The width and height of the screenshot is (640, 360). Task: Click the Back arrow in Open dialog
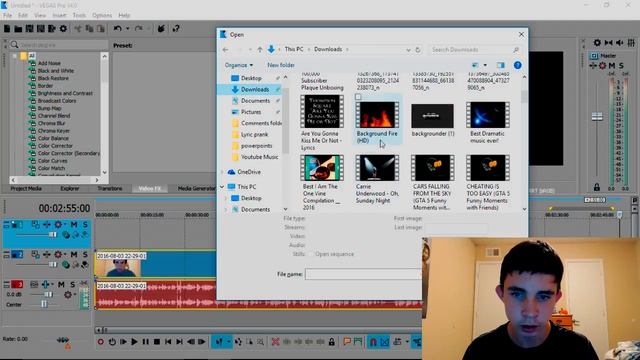pos(225,49)
